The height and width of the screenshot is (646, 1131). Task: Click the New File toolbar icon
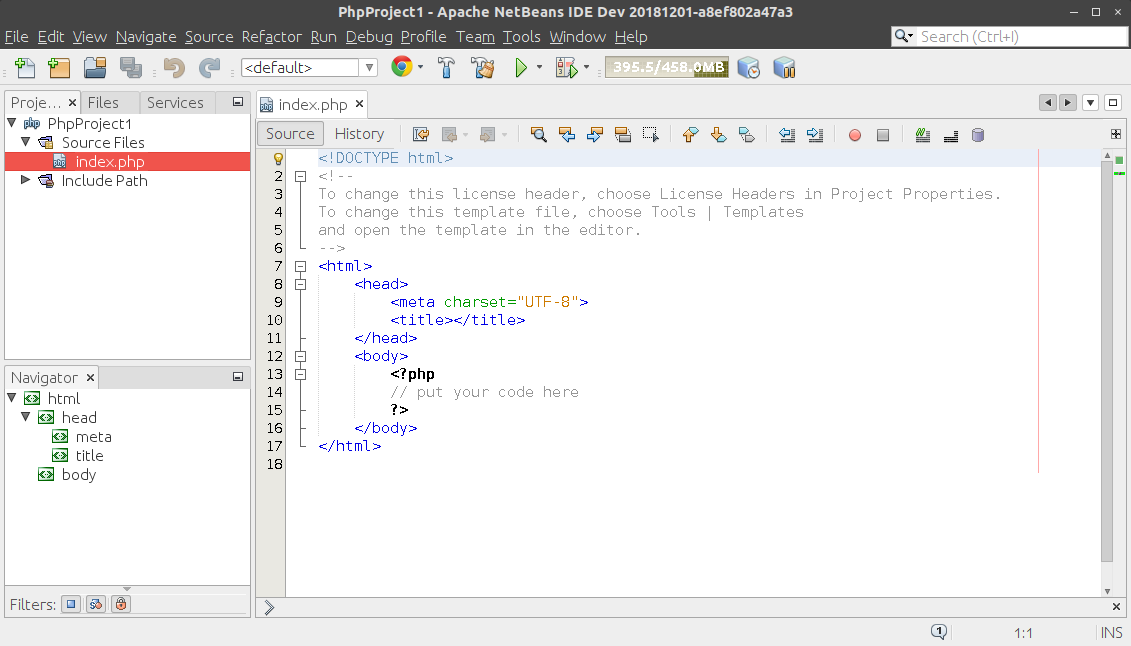(x=25, y=68)
